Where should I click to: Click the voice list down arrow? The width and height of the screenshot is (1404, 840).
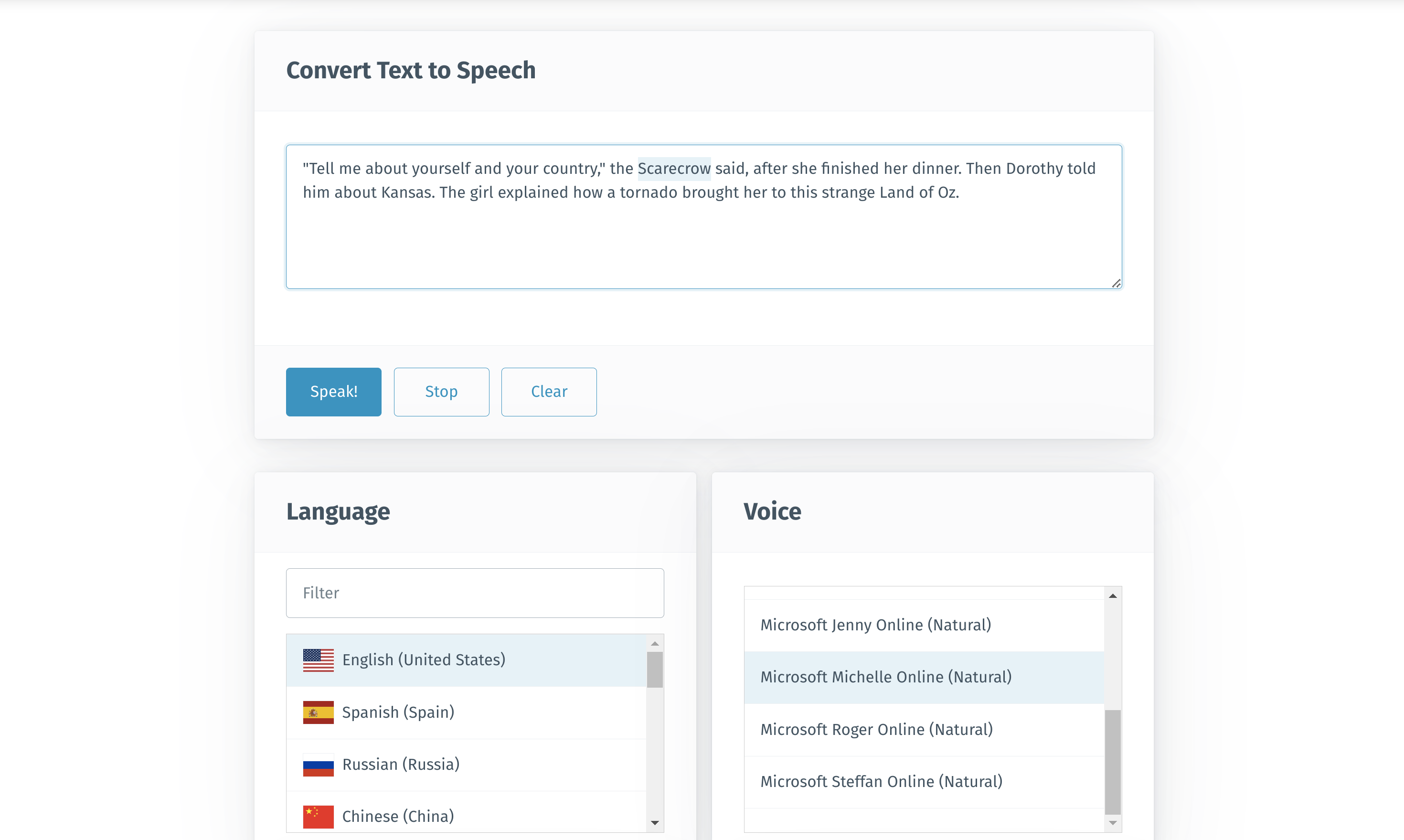click(x=1113, y=822)
